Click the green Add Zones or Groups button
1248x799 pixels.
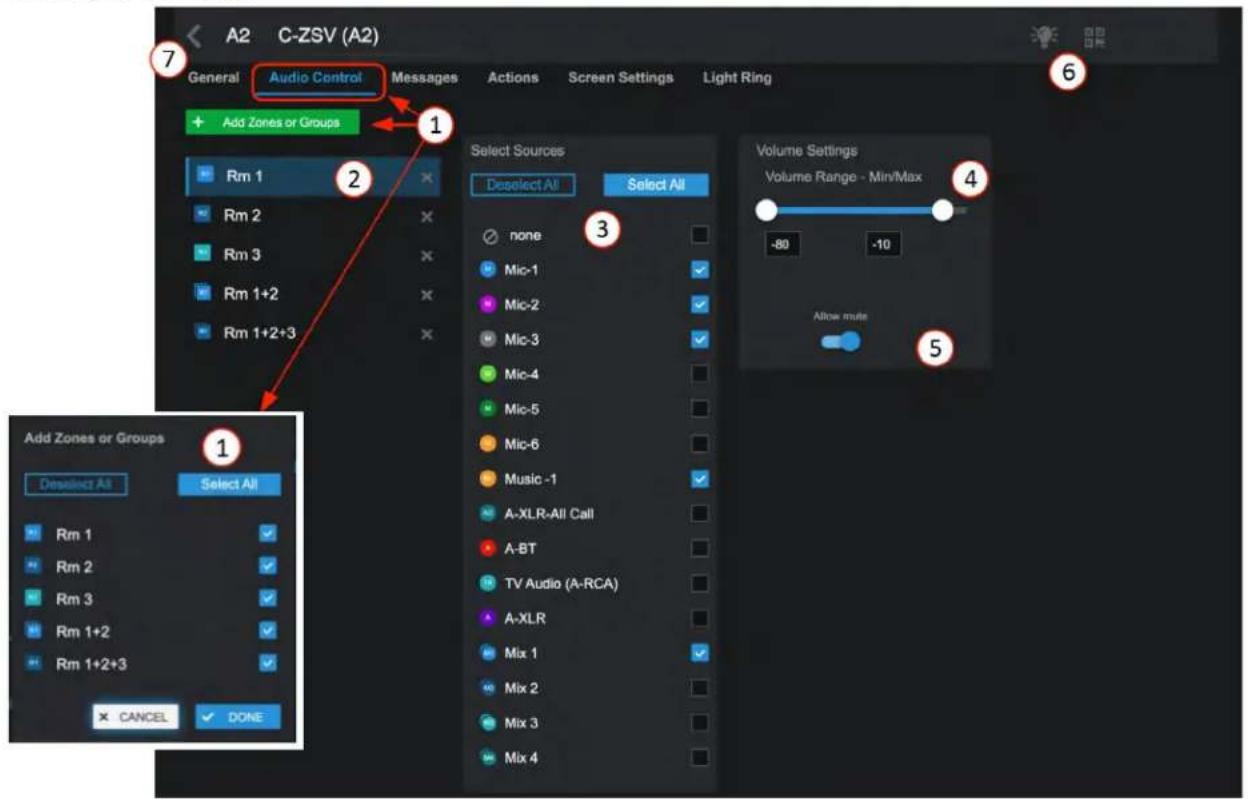point(272,123)
